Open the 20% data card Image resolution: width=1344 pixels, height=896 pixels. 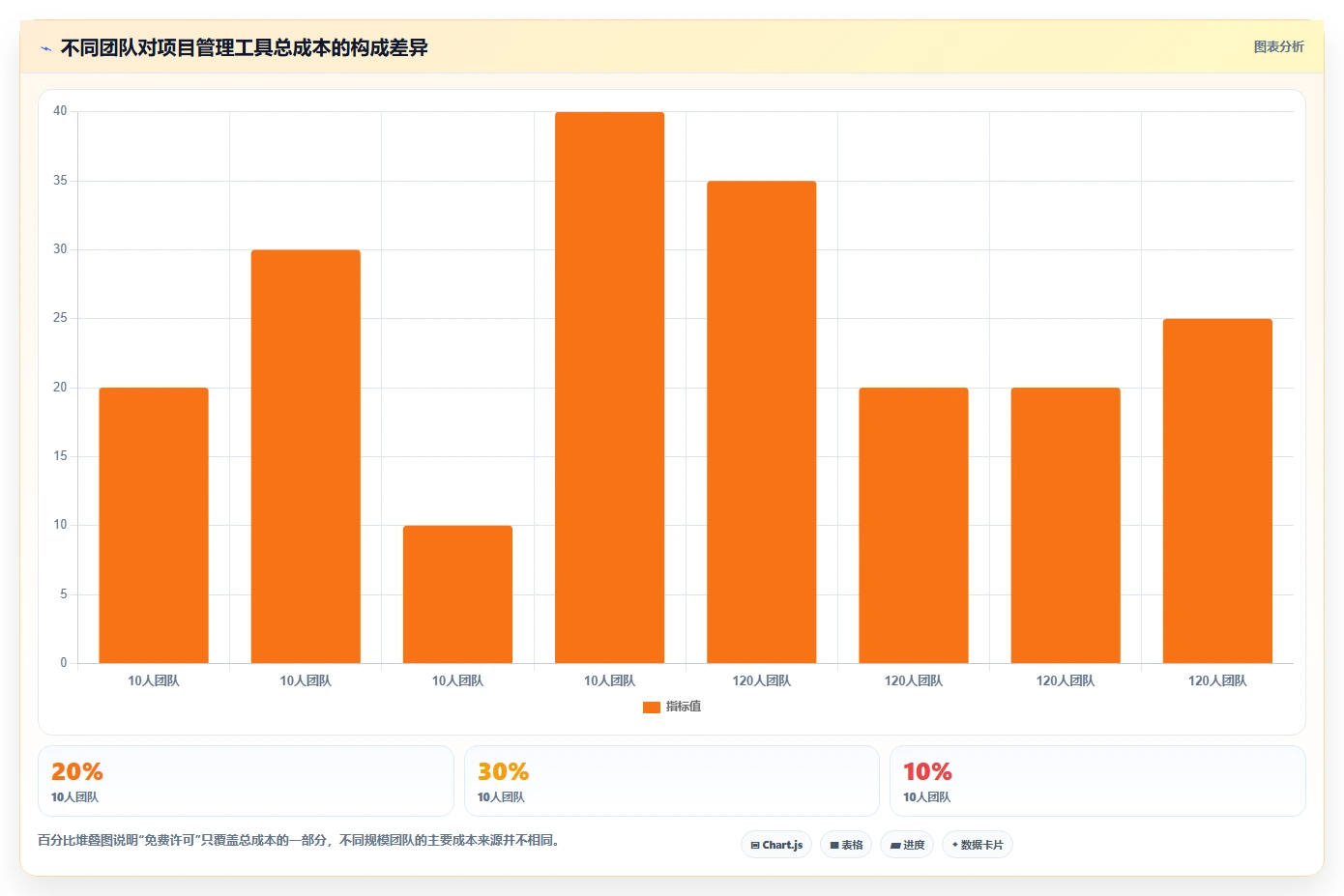(246, 781)
